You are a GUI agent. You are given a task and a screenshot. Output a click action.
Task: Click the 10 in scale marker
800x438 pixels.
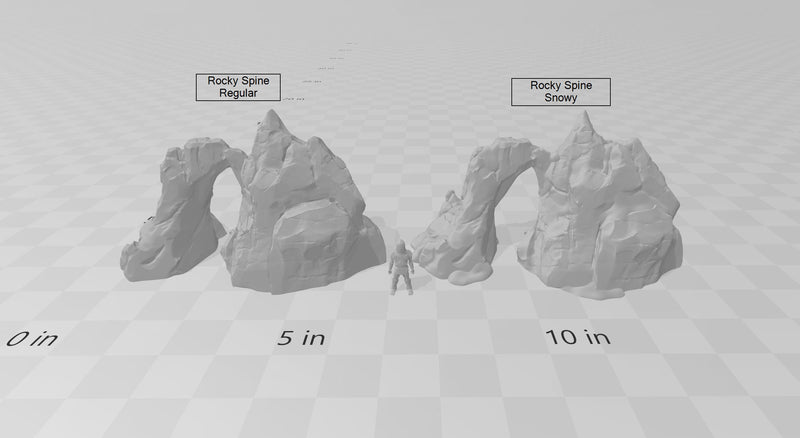tap(578, 337)
